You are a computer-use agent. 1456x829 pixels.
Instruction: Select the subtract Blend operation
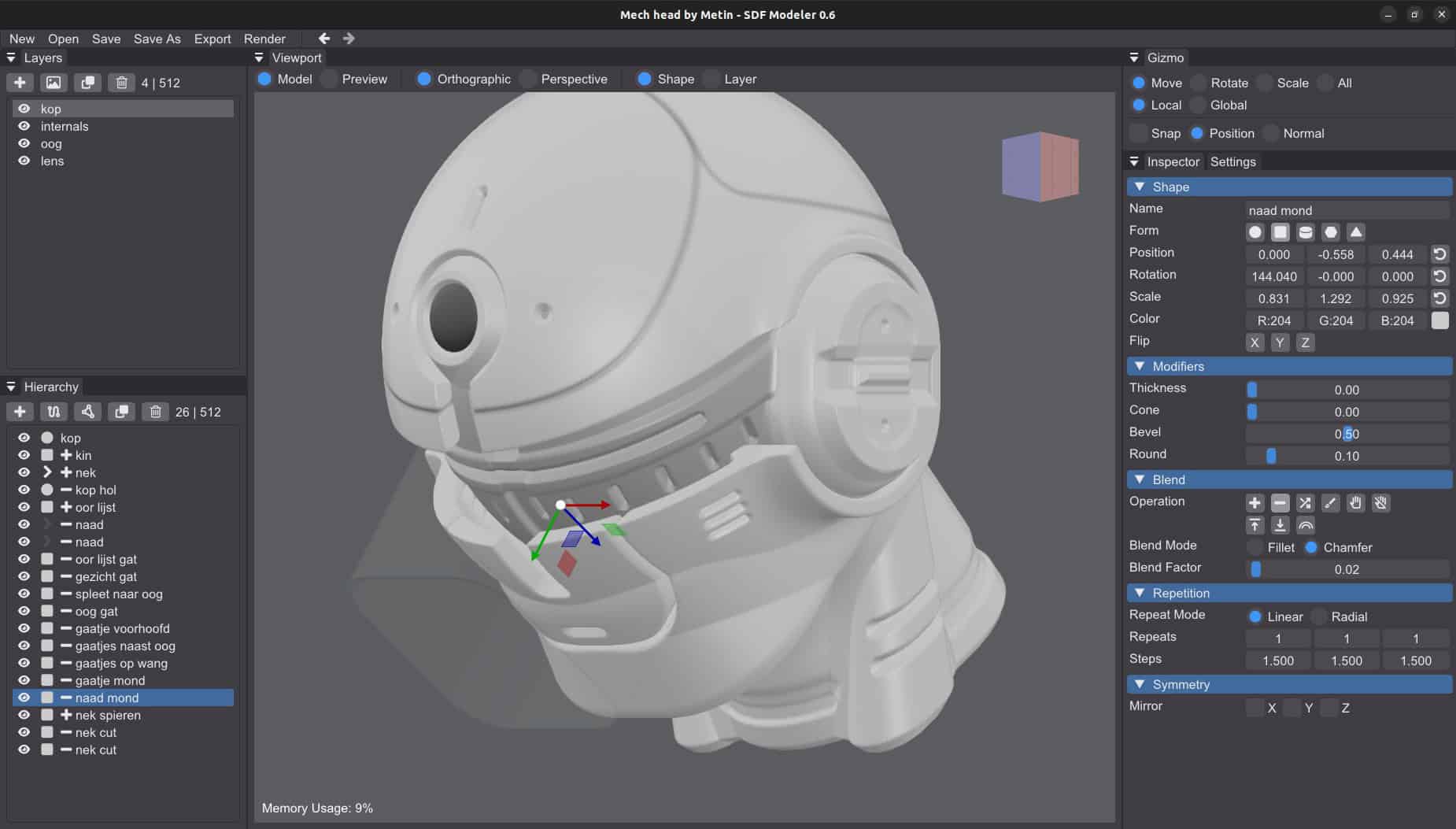click(x=1279, y=503)
